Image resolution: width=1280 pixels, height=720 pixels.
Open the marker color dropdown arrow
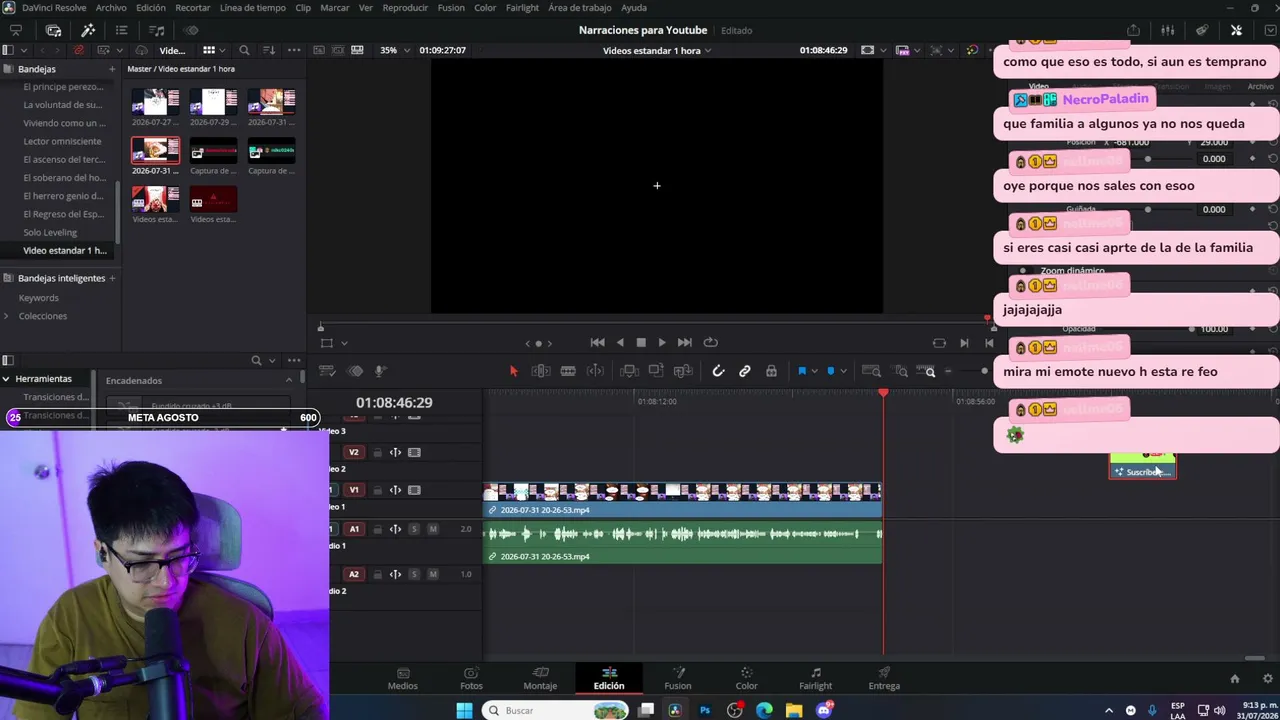[842, 372]
